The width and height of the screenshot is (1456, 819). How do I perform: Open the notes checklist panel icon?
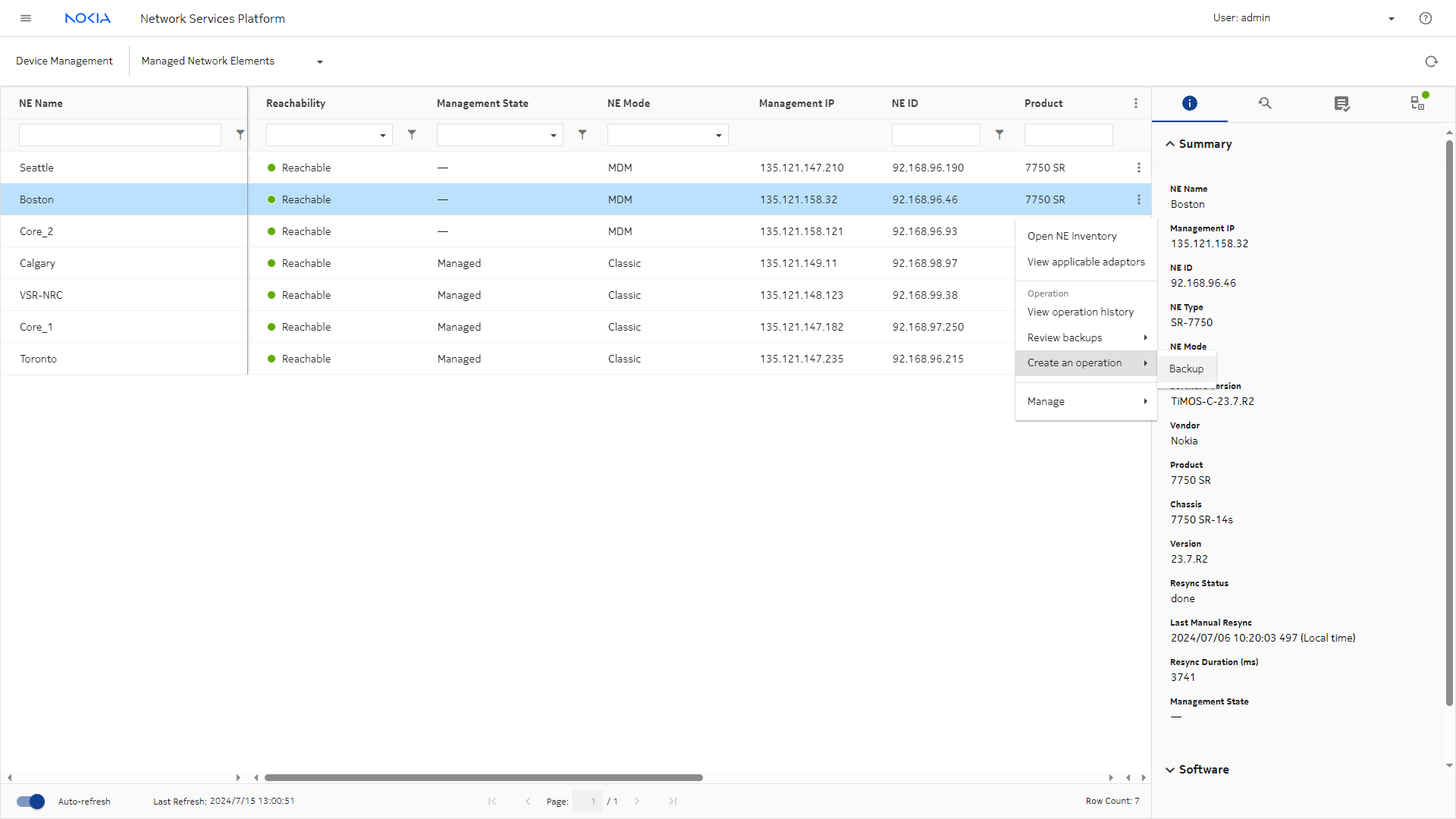point(1341,103)
